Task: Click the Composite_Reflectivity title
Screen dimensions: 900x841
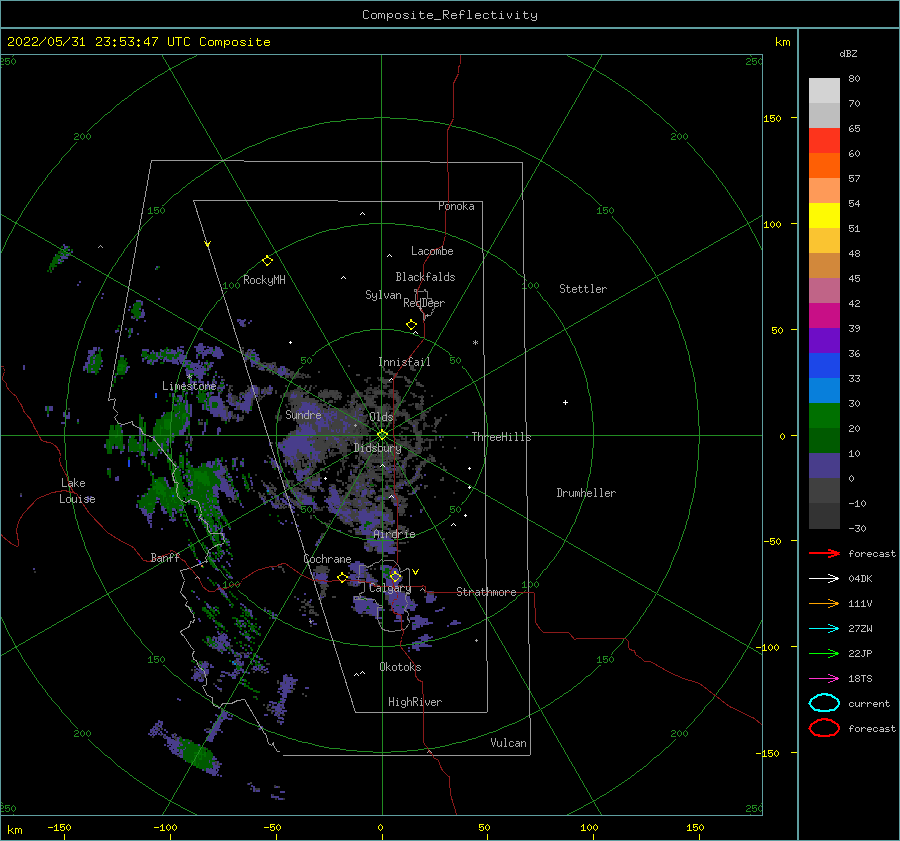Action: pyautogui.click(x=450, y=15)
